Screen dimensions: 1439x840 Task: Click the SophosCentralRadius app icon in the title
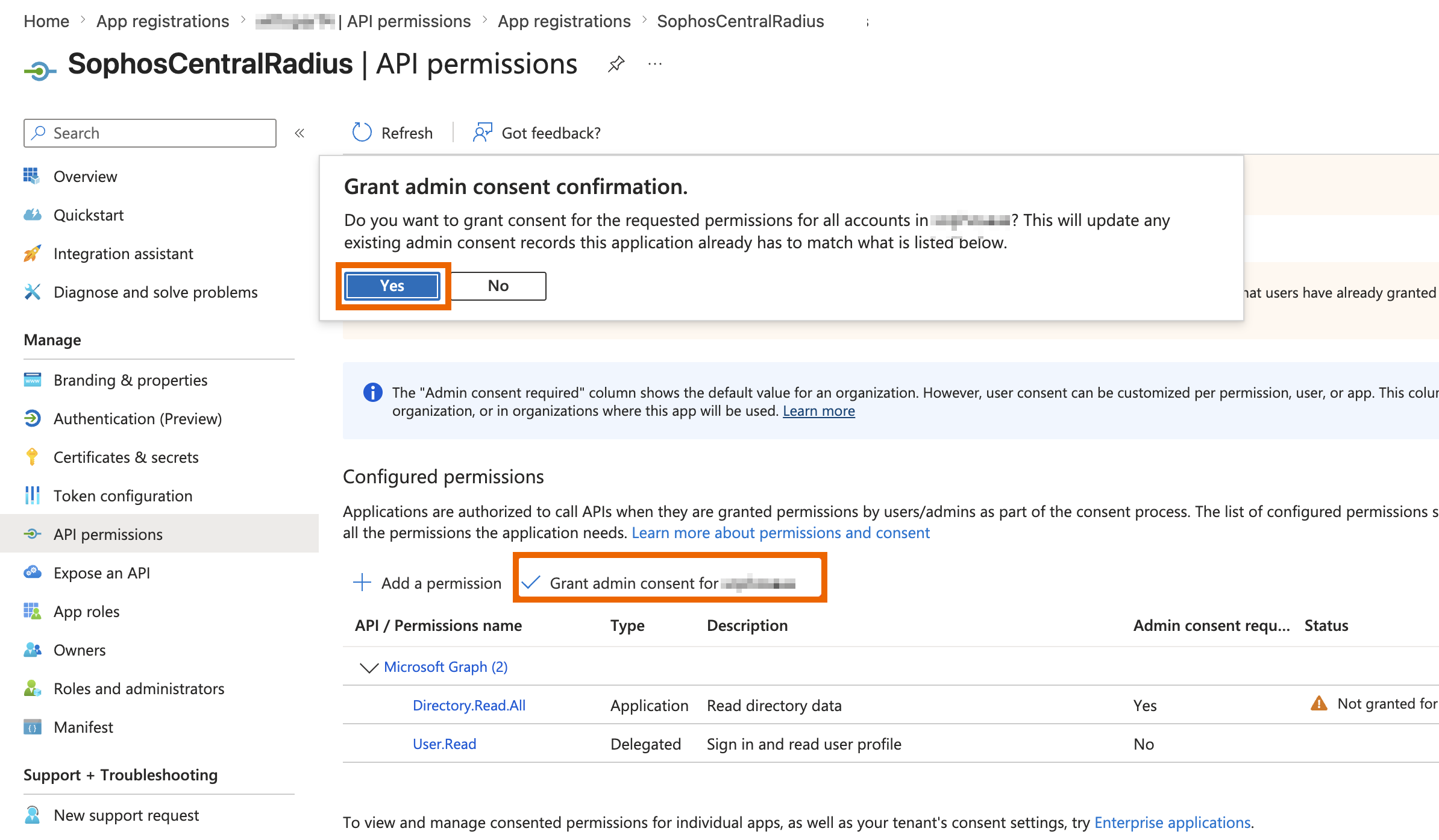40,71
